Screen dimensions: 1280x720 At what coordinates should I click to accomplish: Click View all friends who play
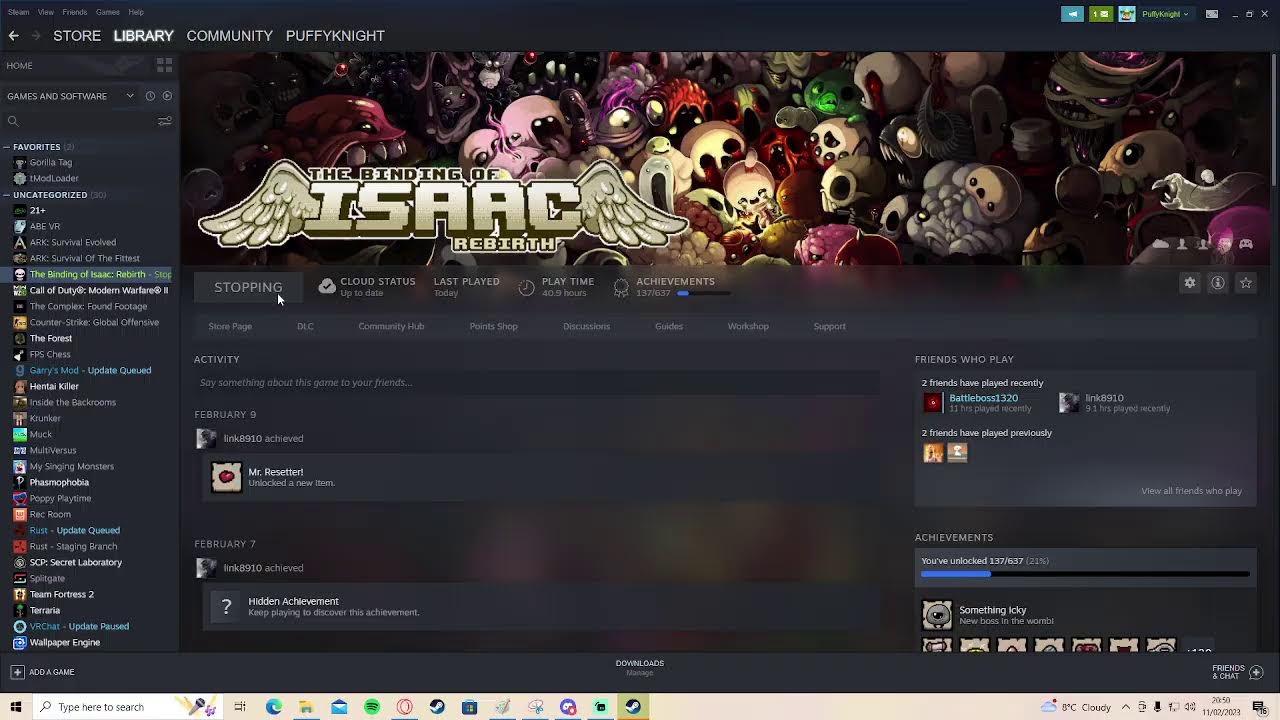1191,491
